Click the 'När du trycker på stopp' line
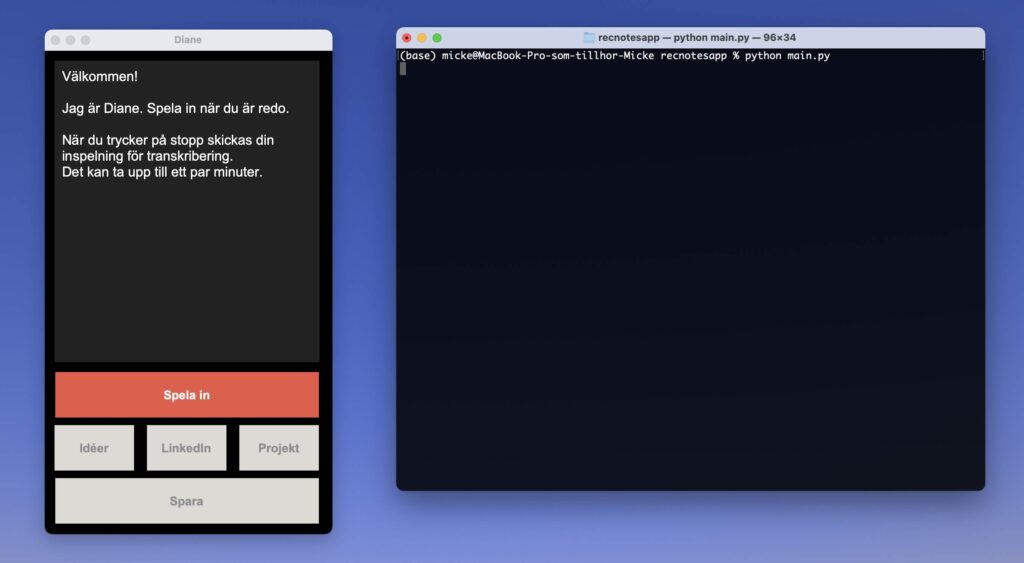Screen dimensions: 1024x563 (x=168, y=140)
